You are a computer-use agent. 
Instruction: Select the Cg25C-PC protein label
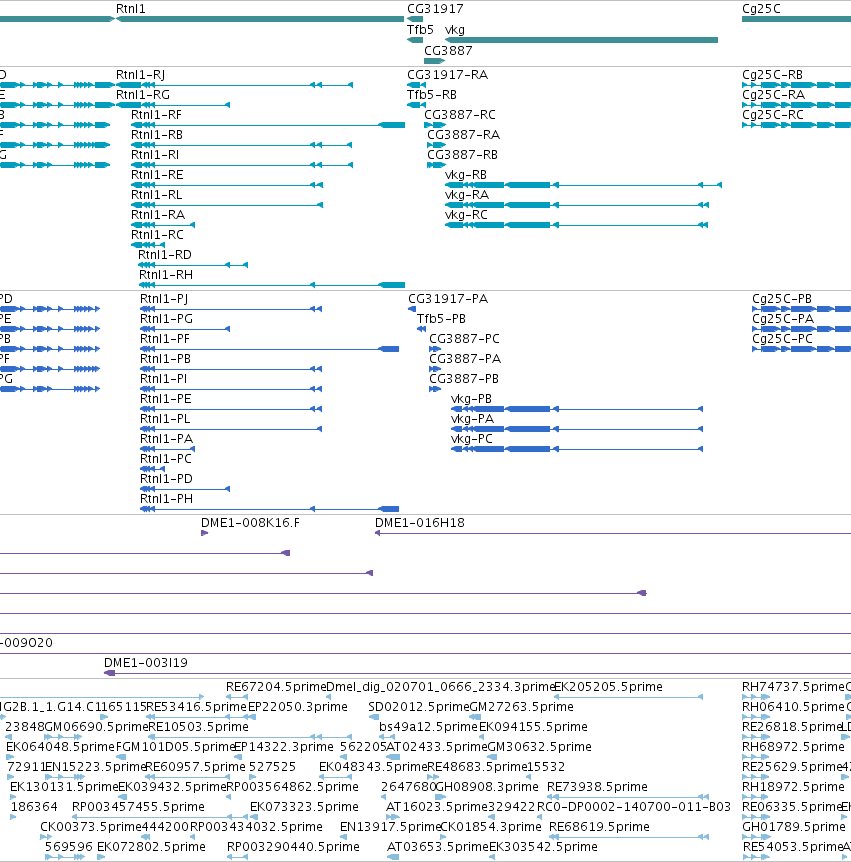[782, 339]
